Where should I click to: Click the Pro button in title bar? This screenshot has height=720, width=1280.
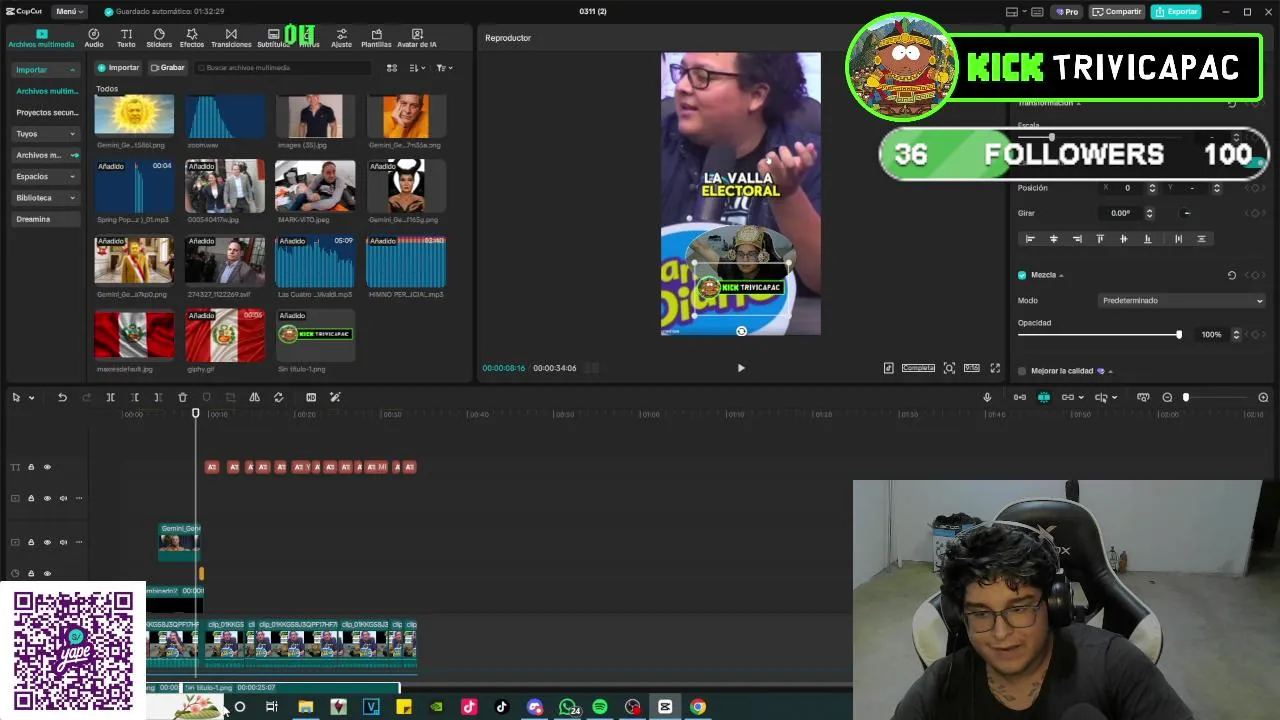point(1067,12)
